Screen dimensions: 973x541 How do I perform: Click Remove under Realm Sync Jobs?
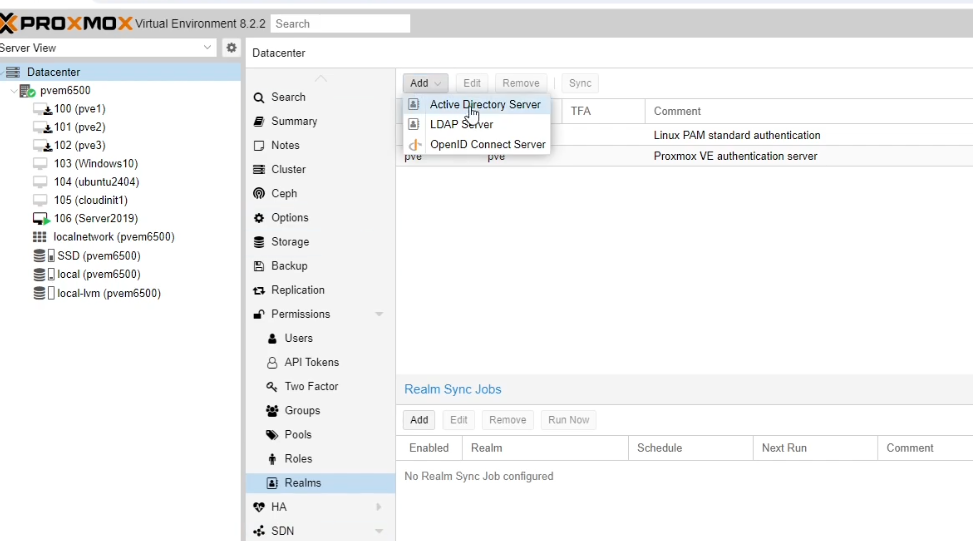tap(508, 420)
